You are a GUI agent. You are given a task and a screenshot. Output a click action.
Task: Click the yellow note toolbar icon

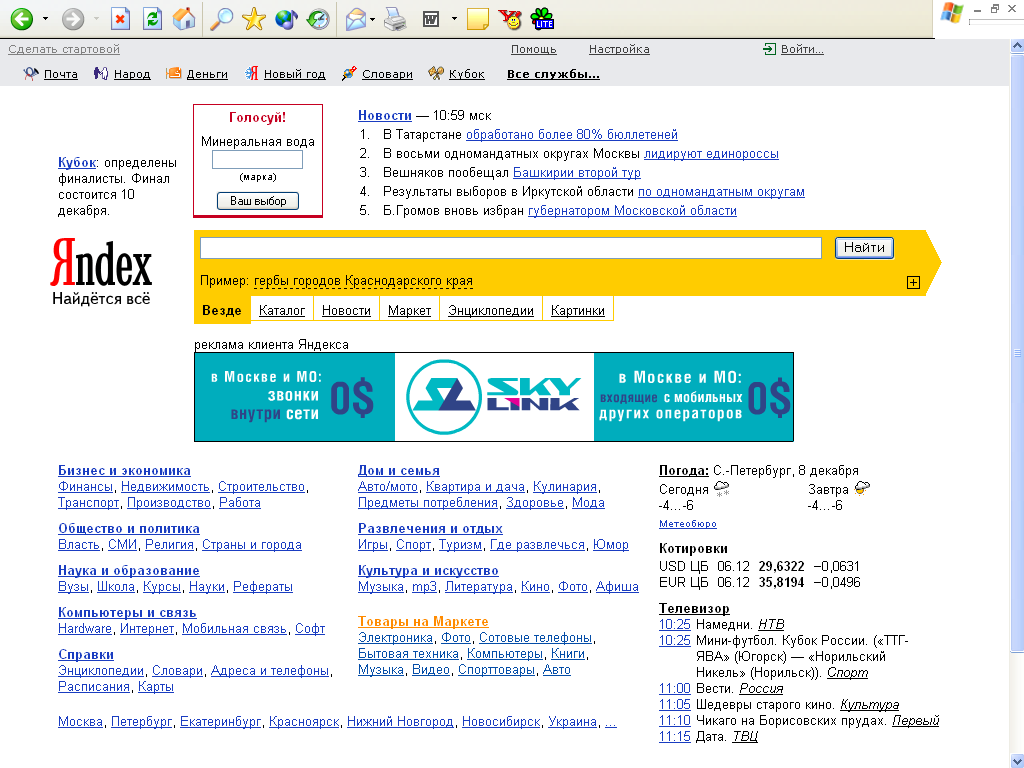[478, 19]
